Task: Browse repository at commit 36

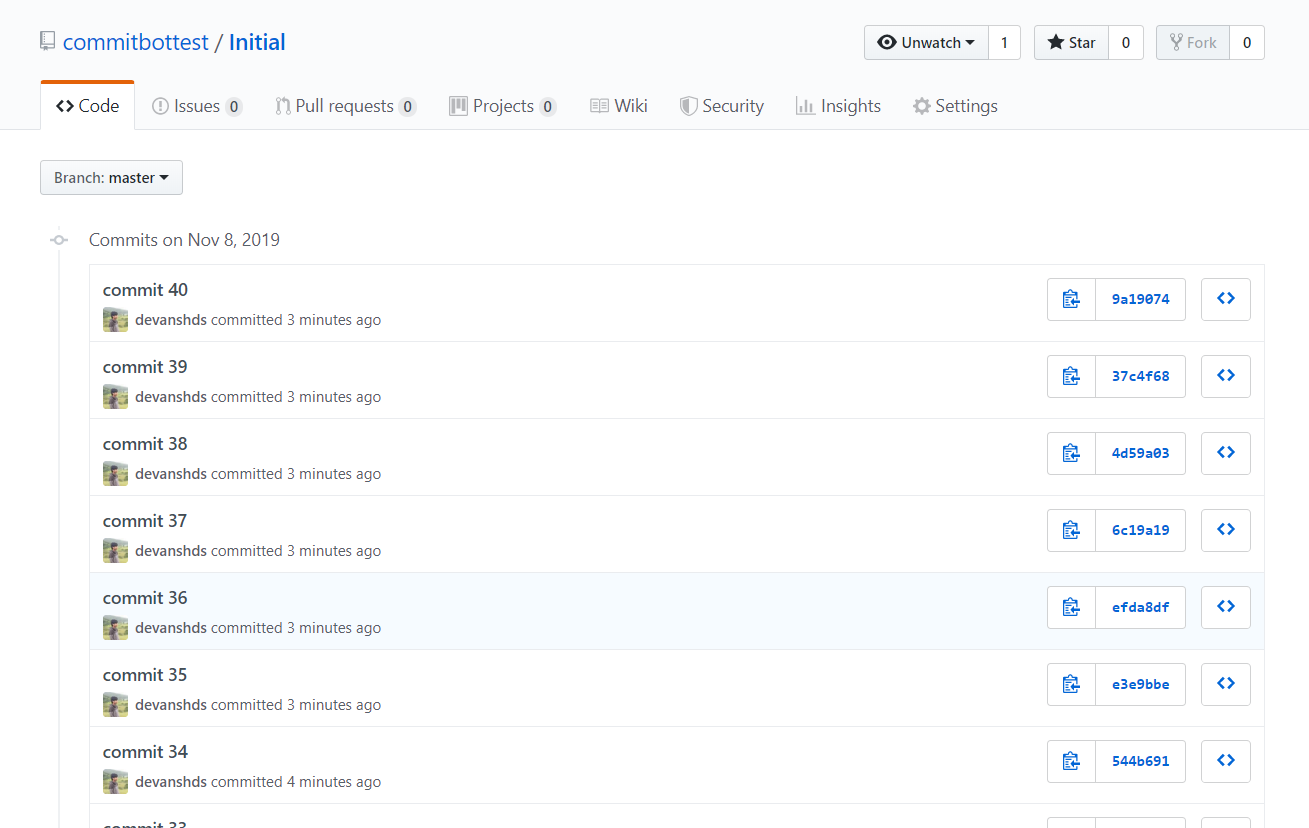Action: (x=1226, y=607)
